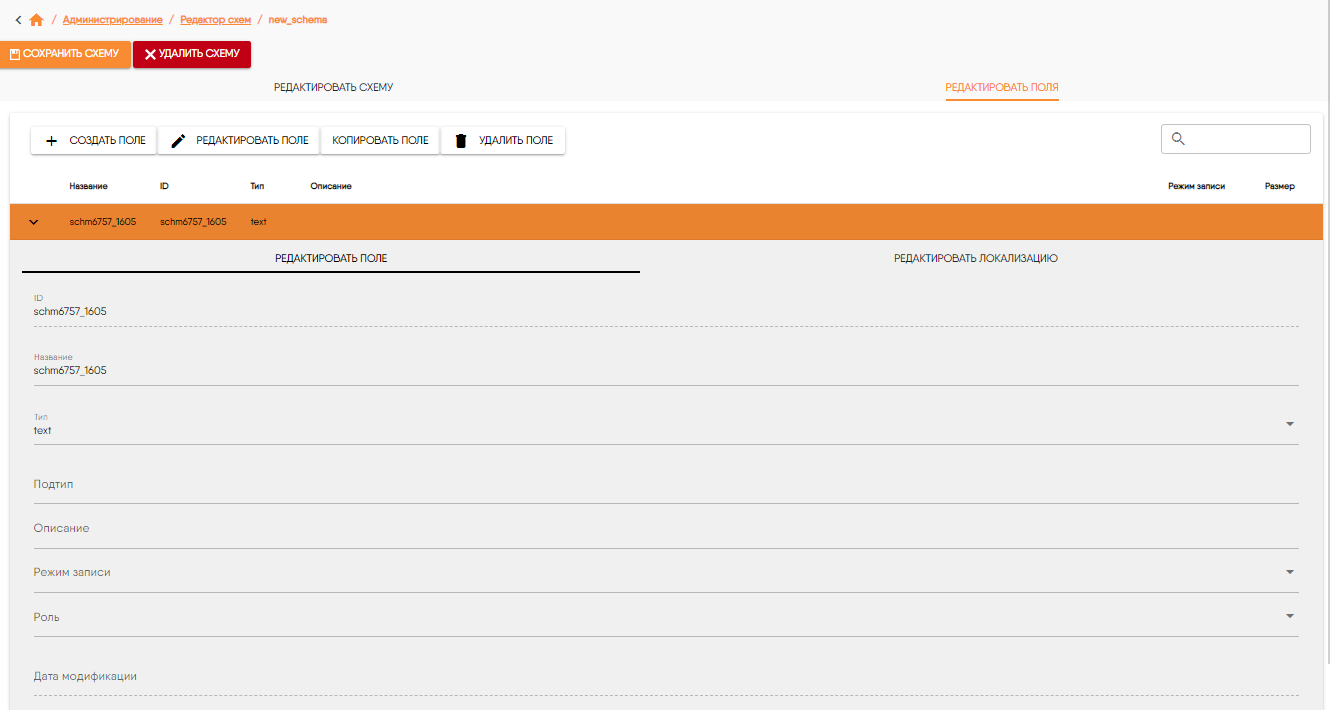Open Редактировать поле inner tab

[x=331, y=258]
